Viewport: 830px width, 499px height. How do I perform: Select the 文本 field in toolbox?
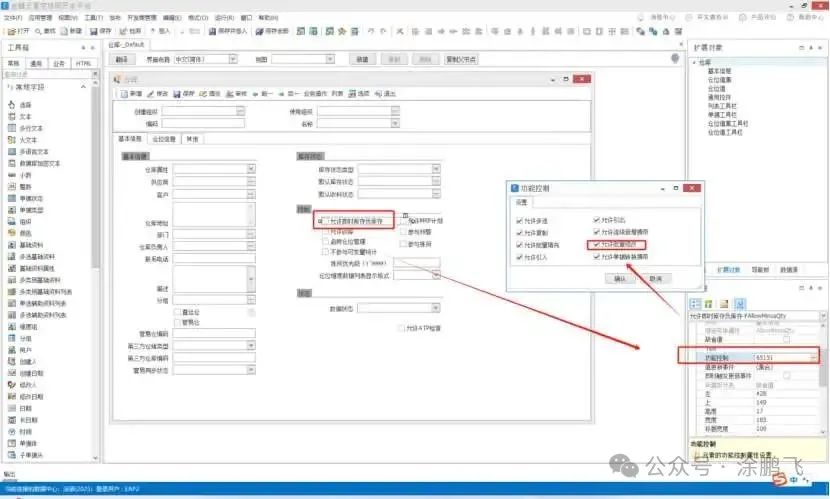tap(27, 116)
